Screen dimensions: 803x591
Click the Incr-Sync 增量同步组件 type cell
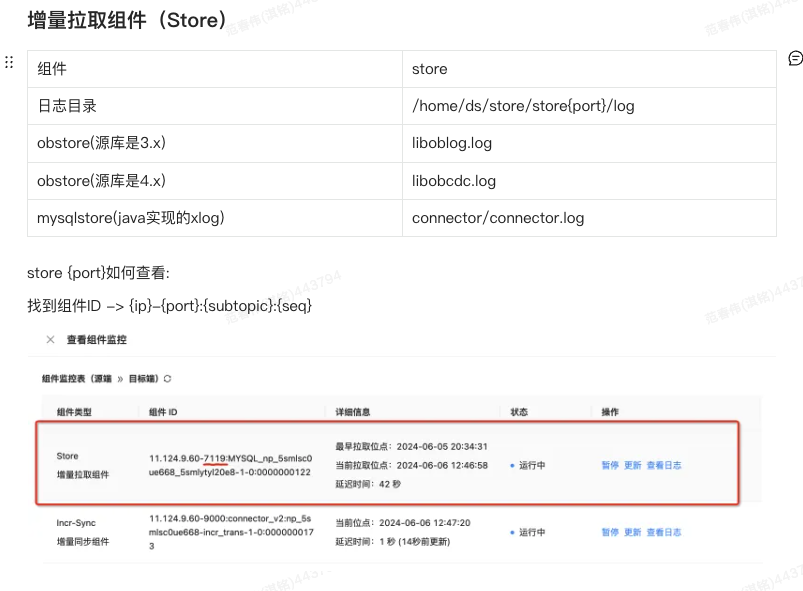click(82, 532)
